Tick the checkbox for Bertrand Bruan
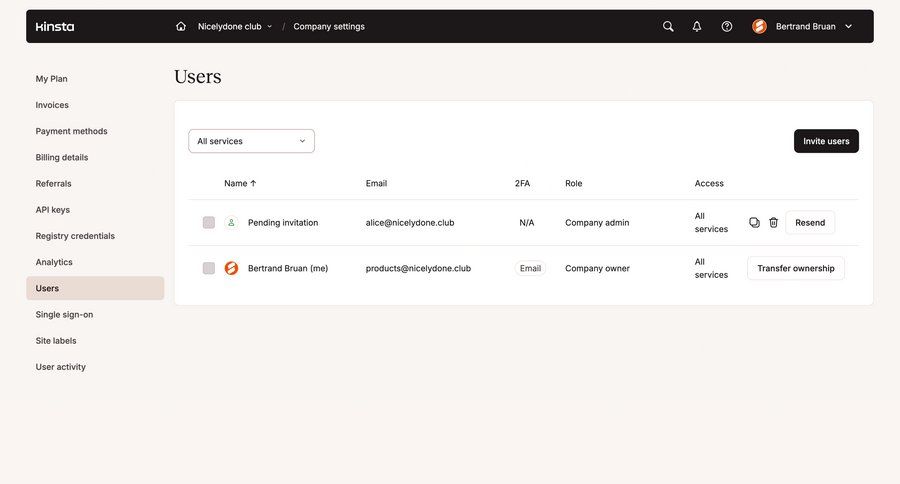Screen dimensions: 900x484 209,268
